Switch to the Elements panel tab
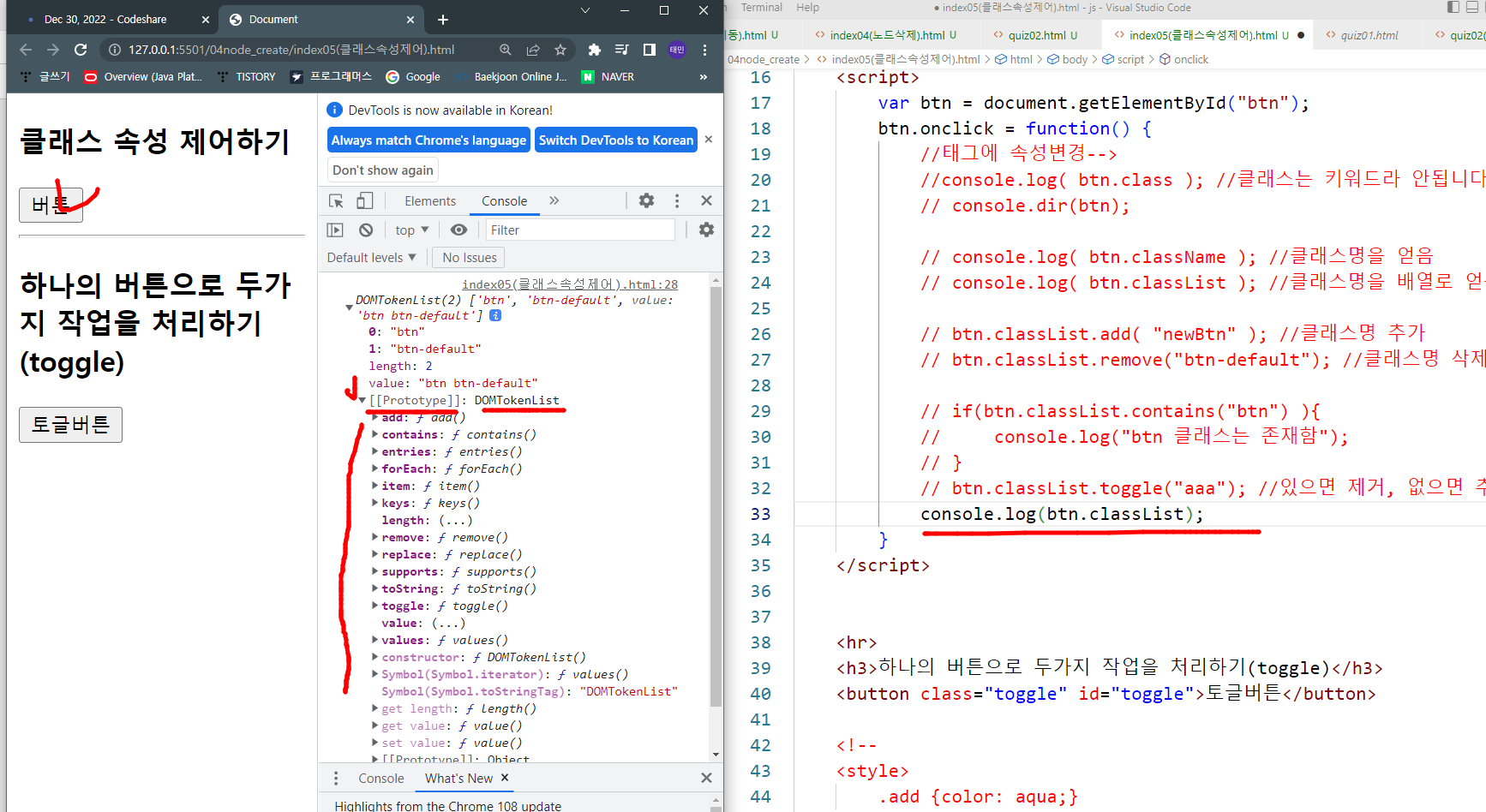This screenshot has width=1486, height=812. [x=430, y=201]
